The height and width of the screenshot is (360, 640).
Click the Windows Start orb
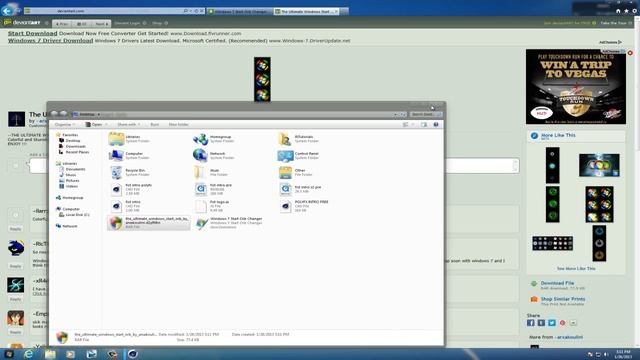tap(9, 354)
